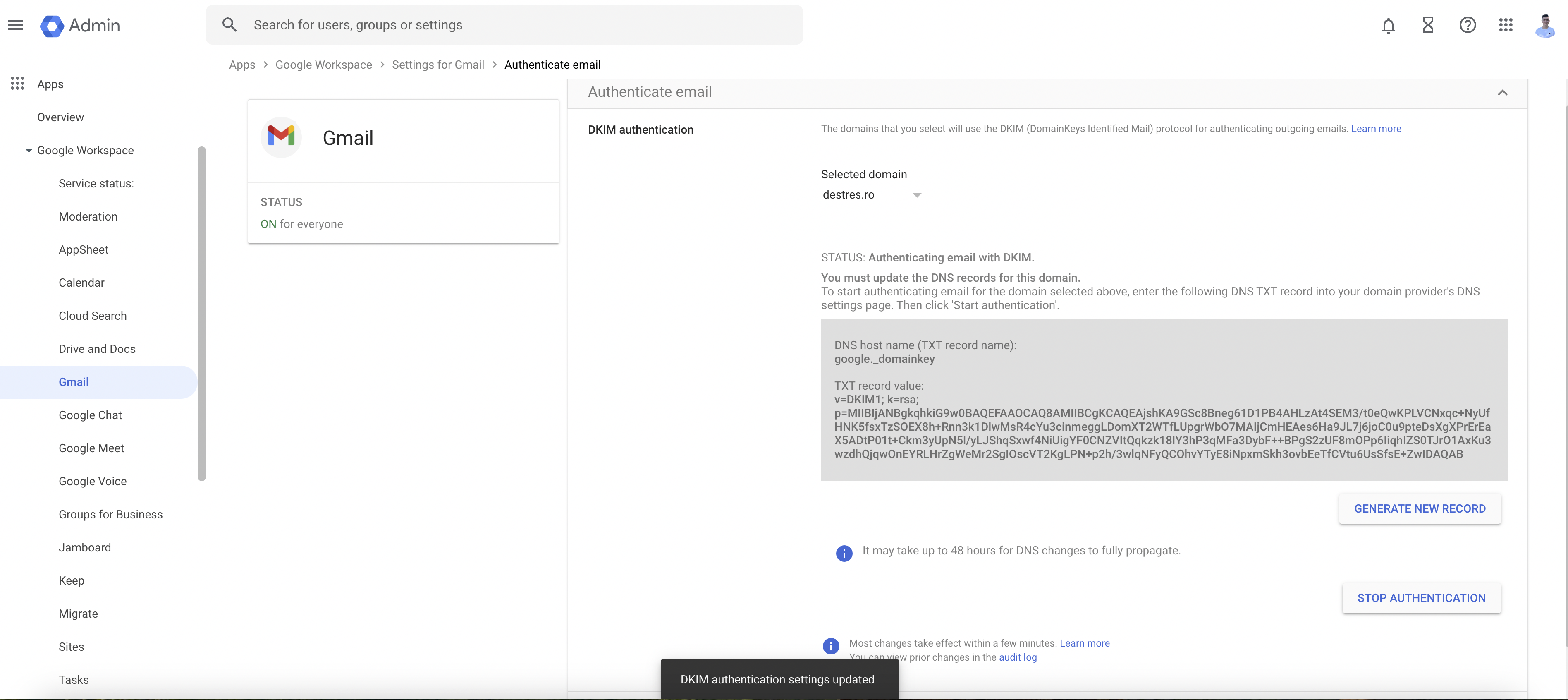Viewport: 1568px width, 700px height.
Task: Click the Google Admin logo
Action: coord(80,25)
